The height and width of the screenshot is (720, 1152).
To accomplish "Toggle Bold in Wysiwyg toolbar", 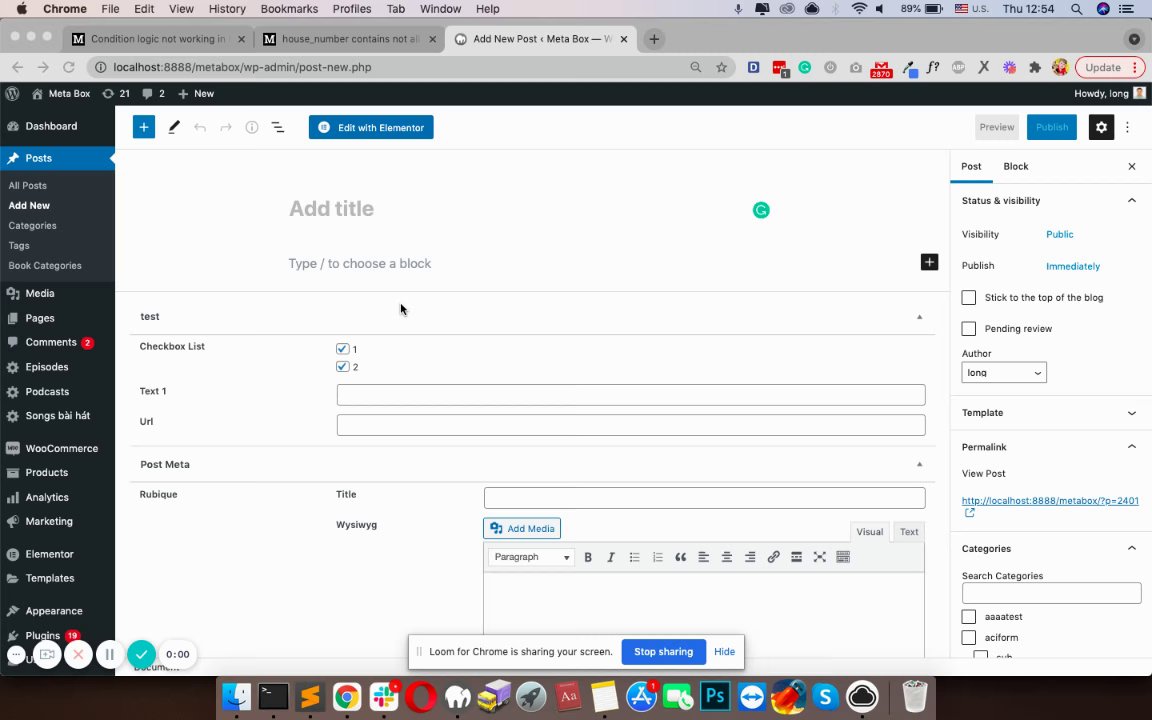I will pyautogui.click(x=588, y=557).
